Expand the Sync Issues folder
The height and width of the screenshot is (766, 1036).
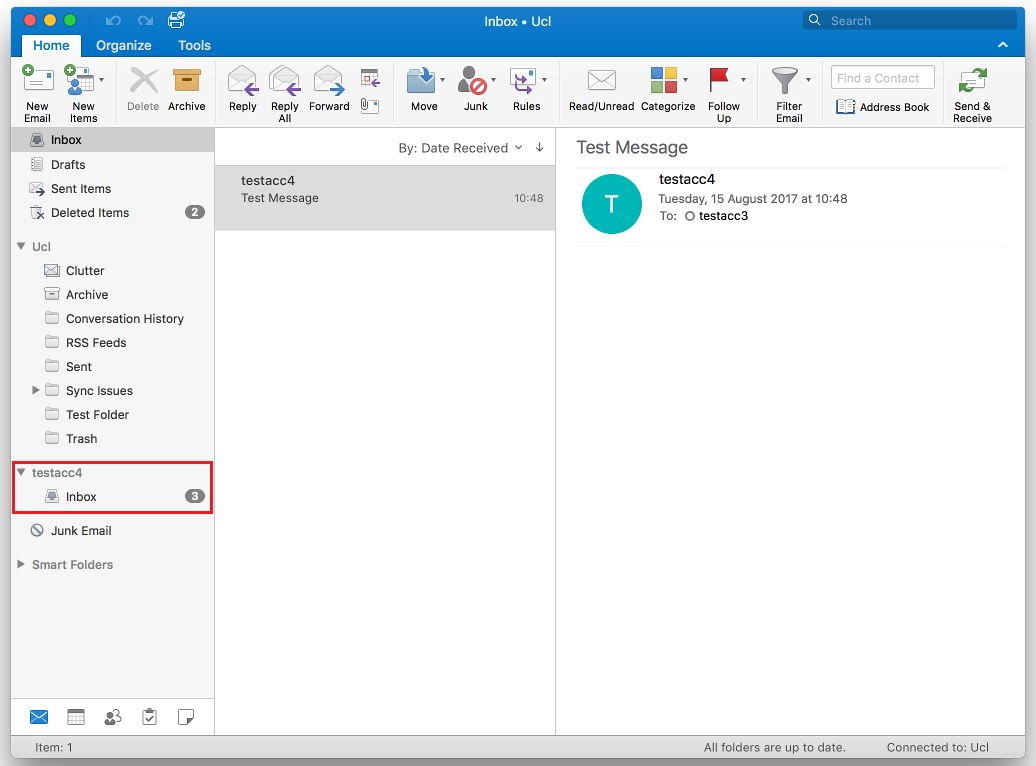pos(36,390)
